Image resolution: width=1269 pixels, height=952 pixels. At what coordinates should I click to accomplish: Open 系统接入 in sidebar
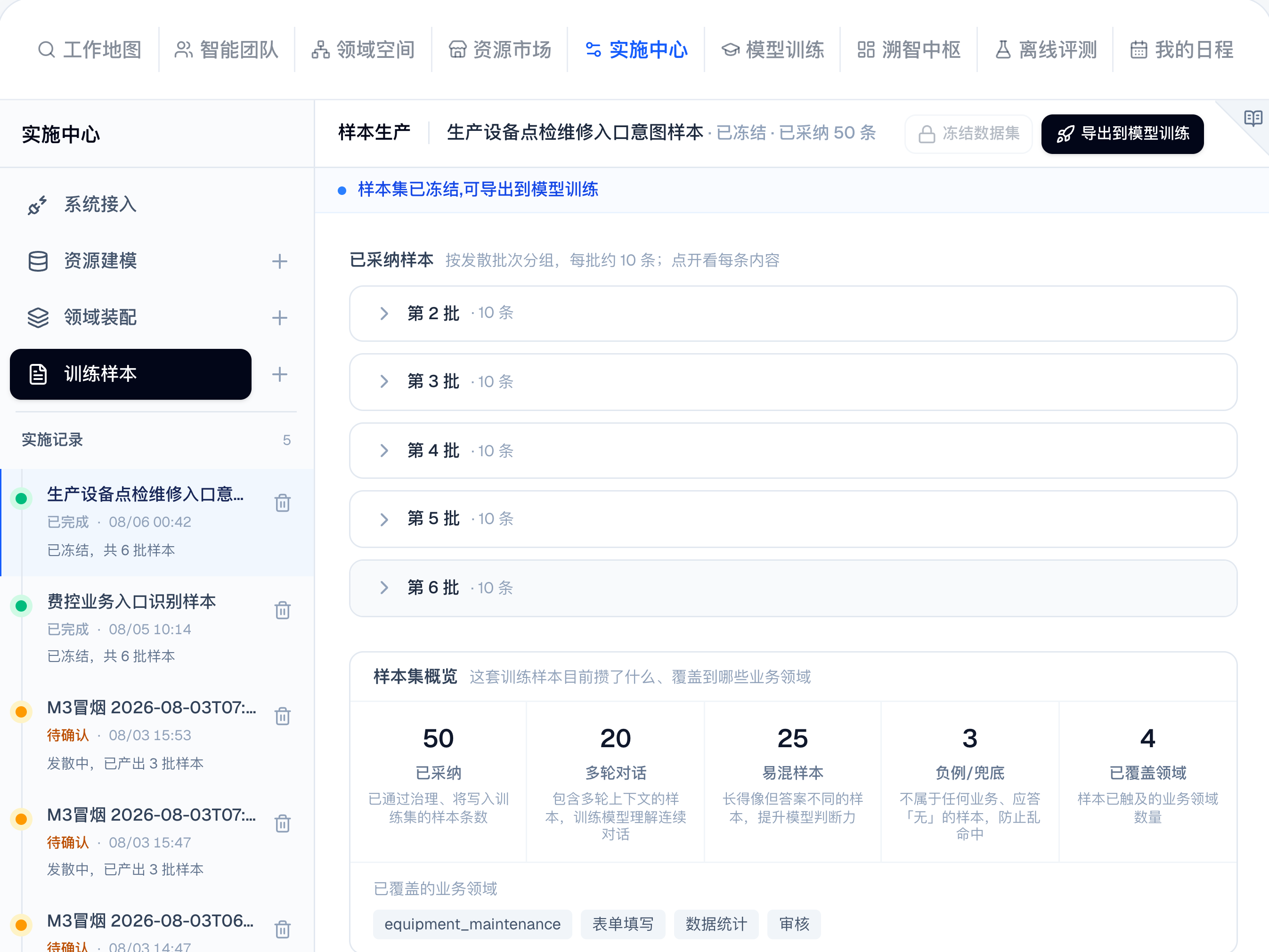[x=131, y=205]
